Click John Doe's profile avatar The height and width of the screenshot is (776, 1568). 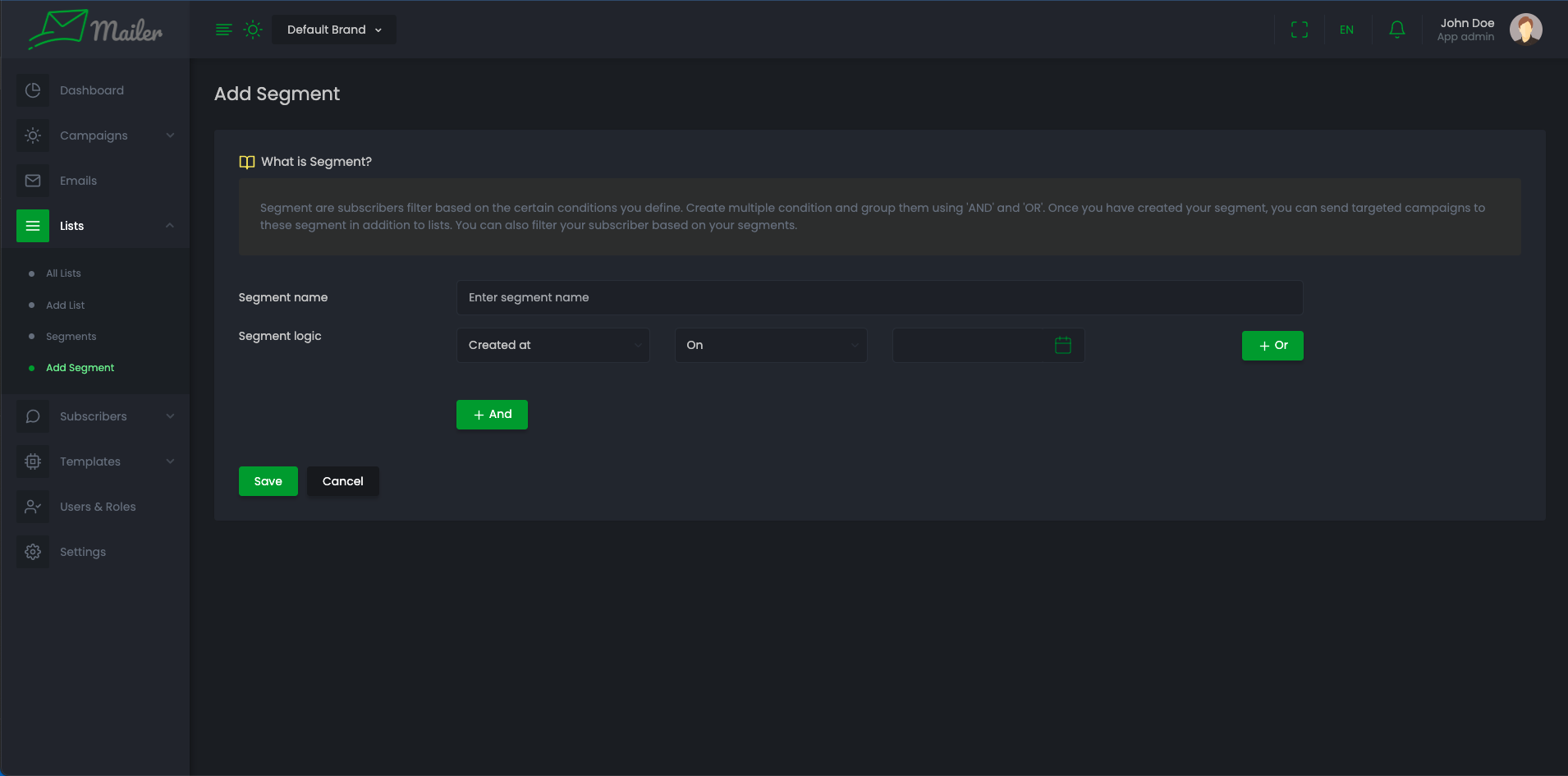click(x=1525, y=30)
